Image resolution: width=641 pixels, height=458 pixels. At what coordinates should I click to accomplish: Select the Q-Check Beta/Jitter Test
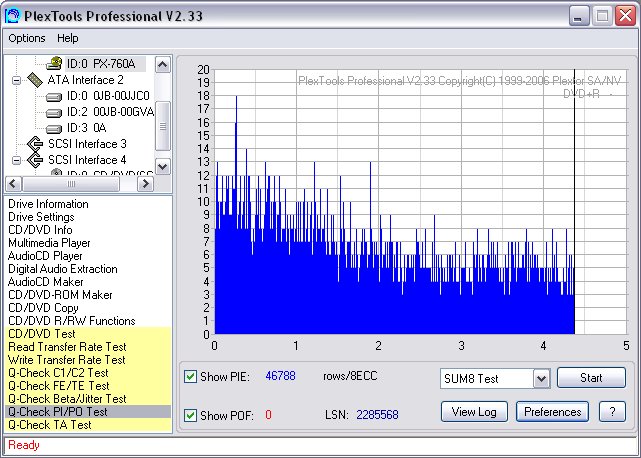[x=88, y=399]
